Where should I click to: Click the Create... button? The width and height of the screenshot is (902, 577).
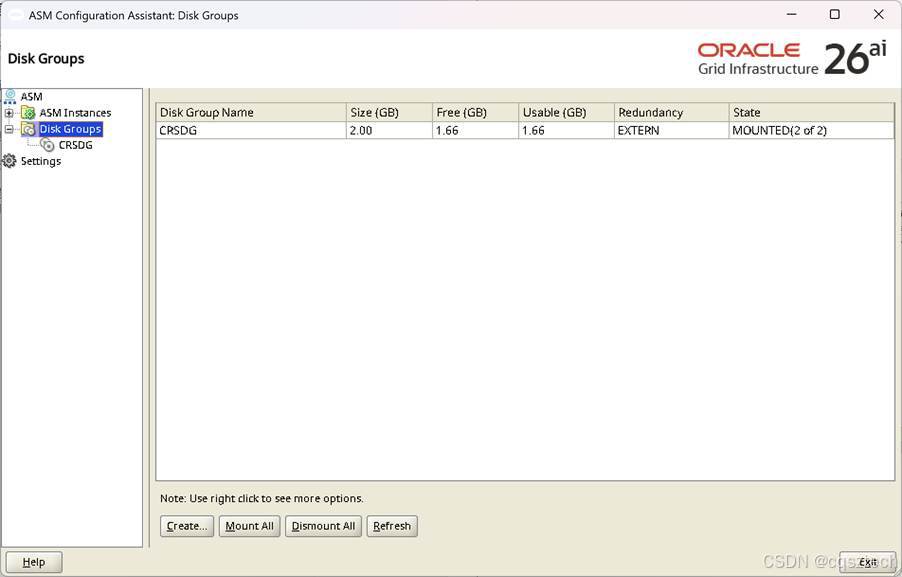(x=187, y=526)
